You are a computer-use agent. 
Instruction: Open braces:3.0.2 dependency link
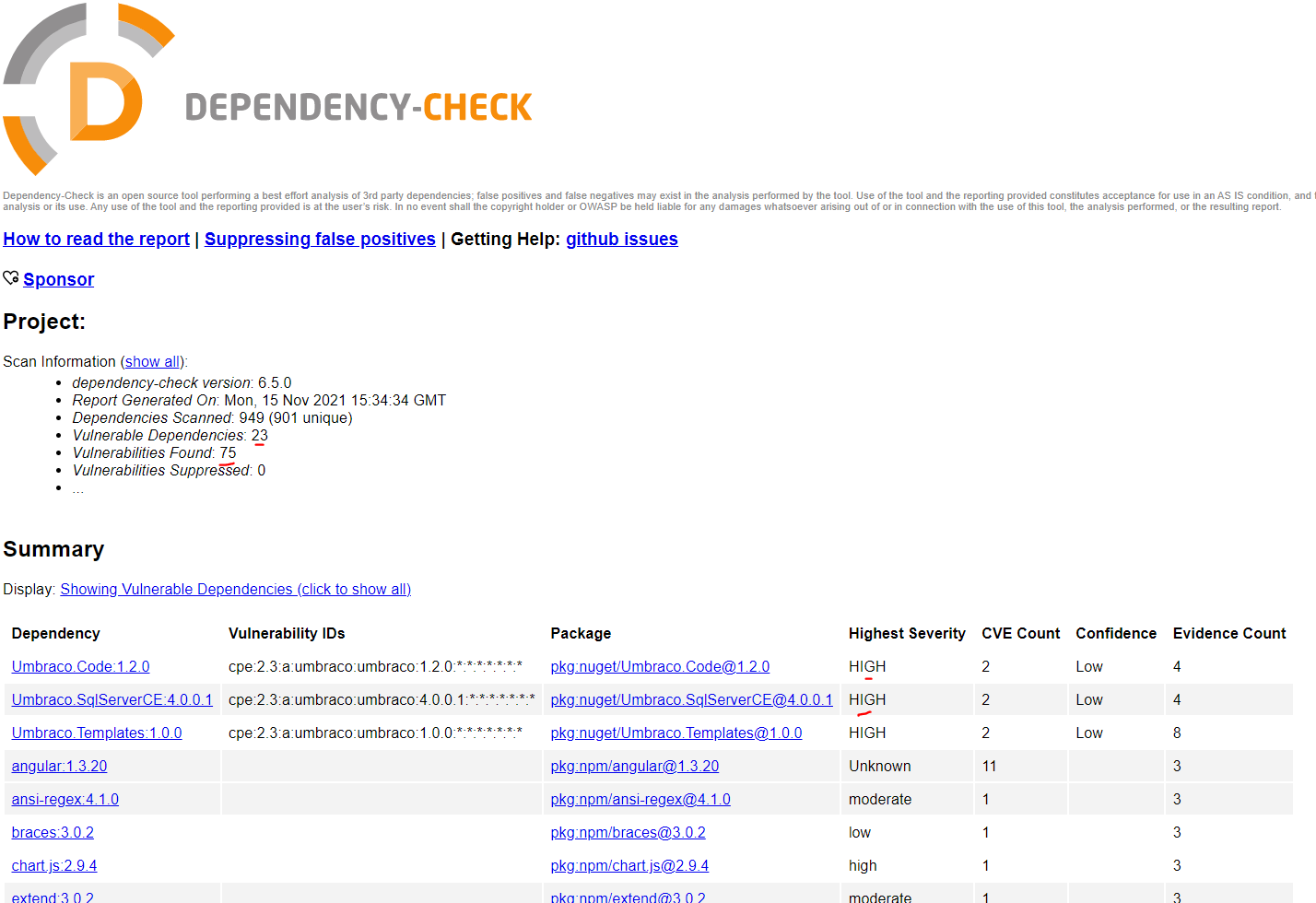pos(53,832)
